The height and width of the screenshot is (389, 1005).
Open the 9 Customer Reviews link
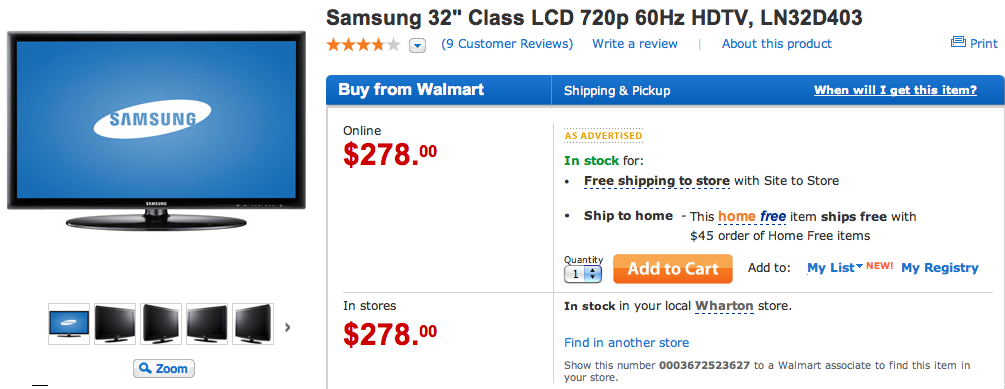point(507,44)
